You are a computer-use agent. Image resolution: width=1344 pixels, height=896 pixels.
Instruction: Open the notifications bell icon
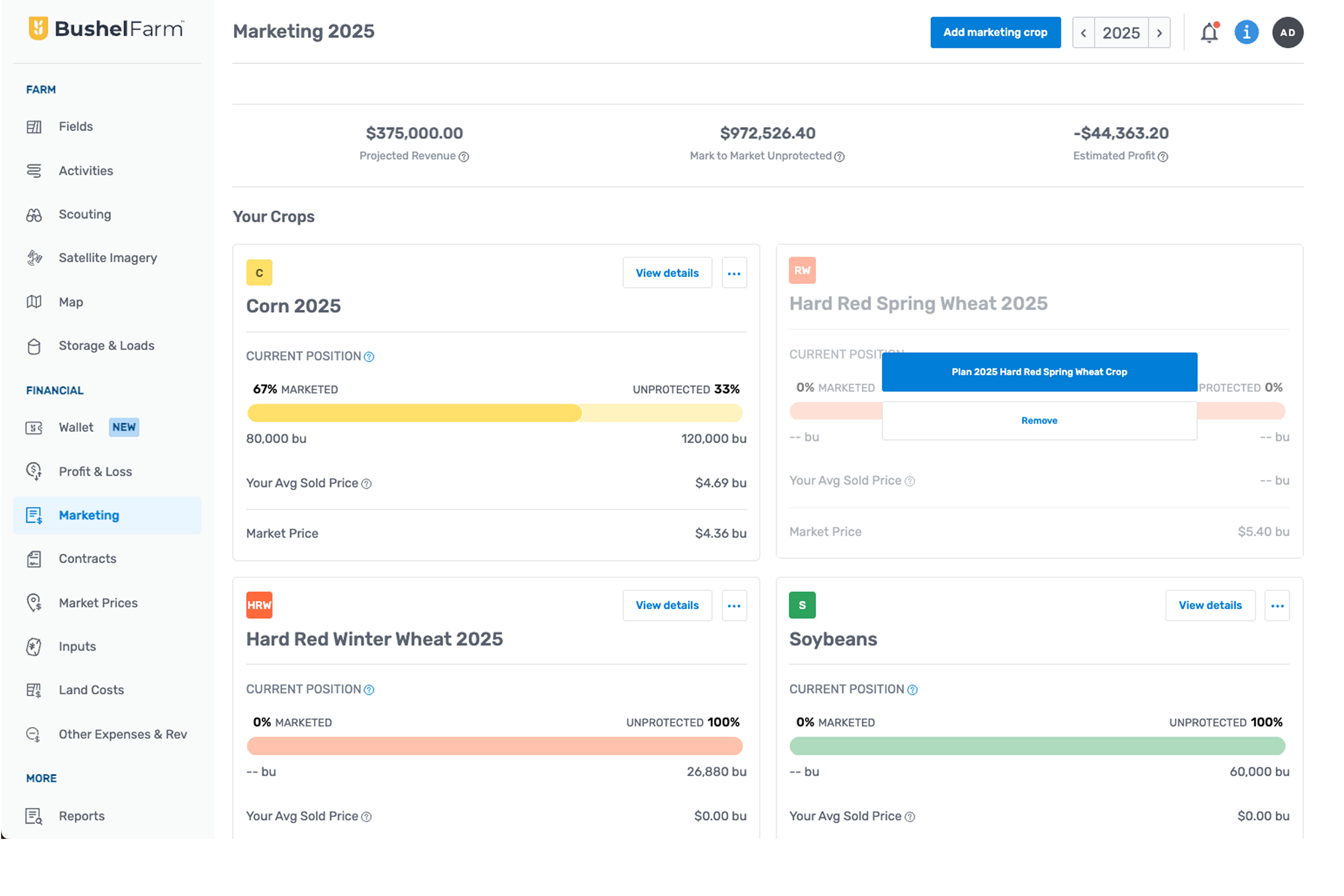pyautogui.click(x=1208, y=32)
